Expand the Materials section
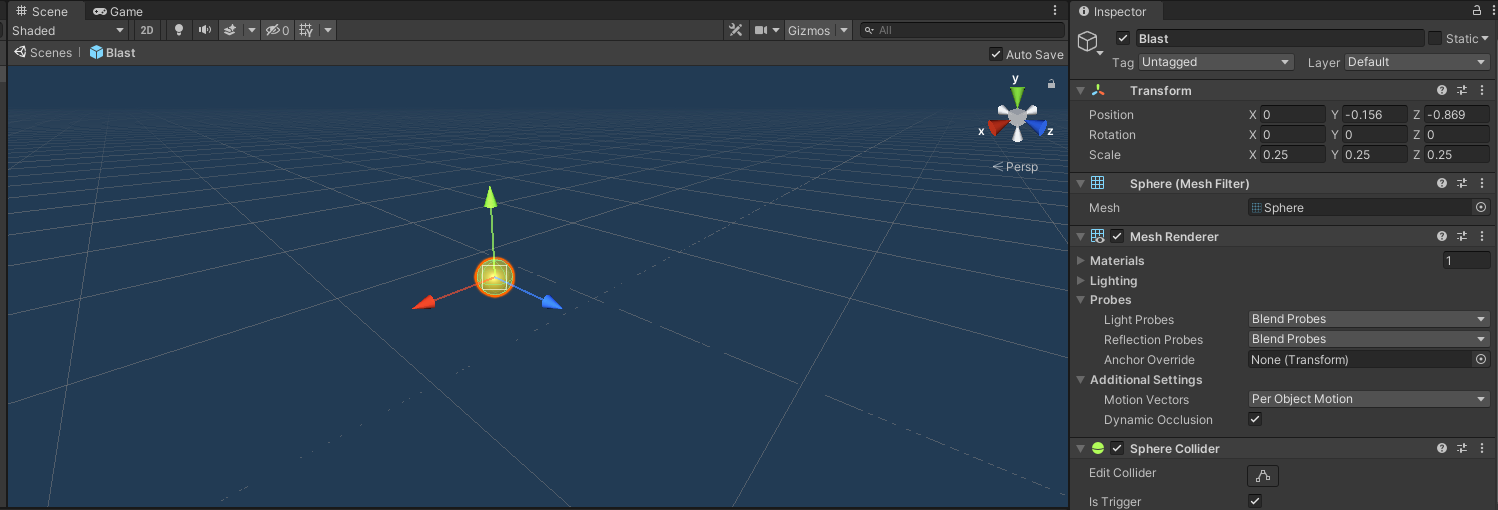Screen dimensions: 1498x510 (1081, 261)
